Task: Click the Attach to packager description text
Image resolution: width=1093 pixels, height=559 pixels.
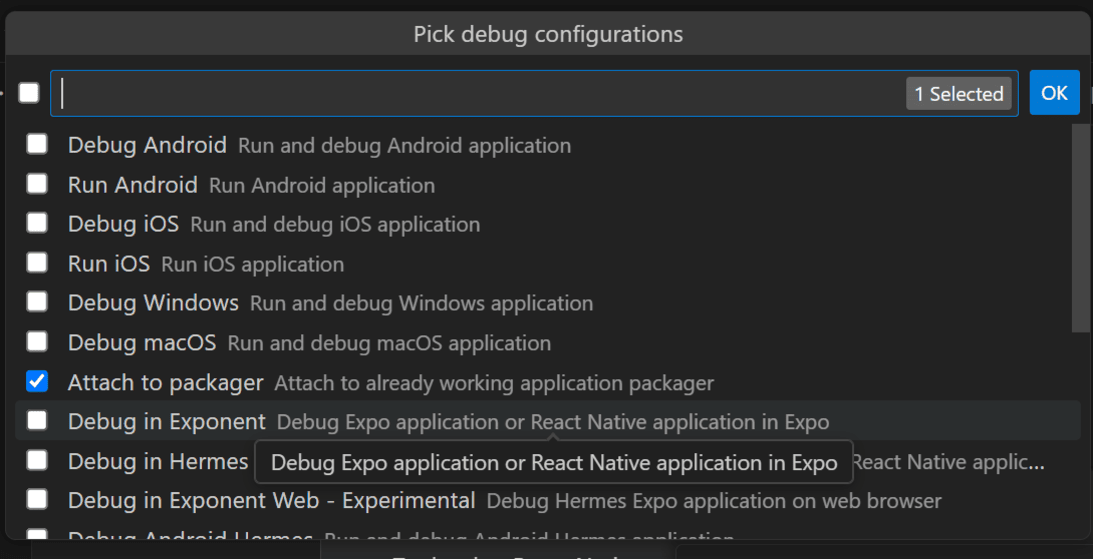Action: 494,383
